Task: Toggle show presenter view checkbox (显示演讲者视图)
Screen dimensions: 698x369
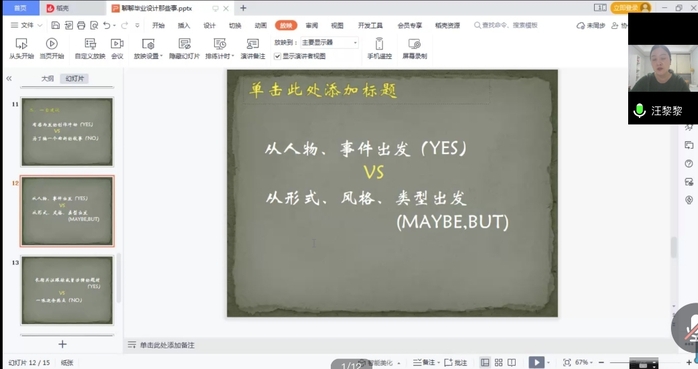Action: pyautogui.click(x=277, y=56)
